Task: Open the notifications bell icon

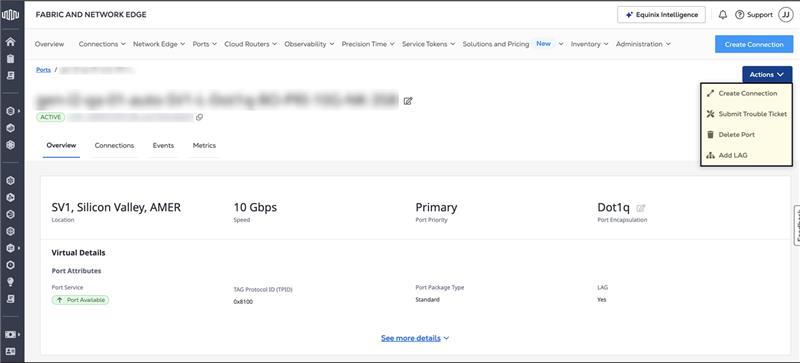Action: tap(722, 15)
